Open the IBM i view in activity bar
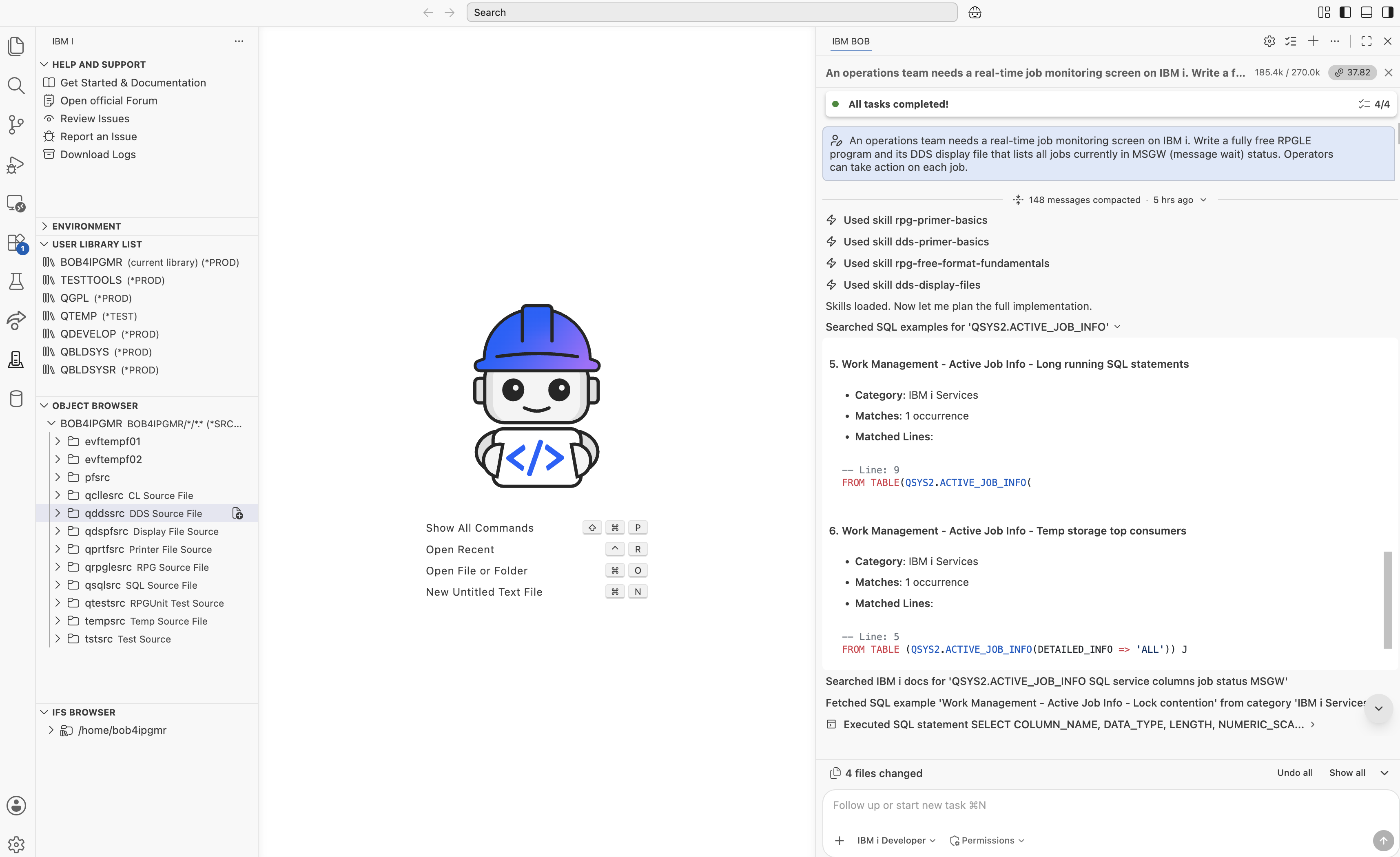Screen dimensions: 1400x857 pyautogui.click(x=16, y=360)
